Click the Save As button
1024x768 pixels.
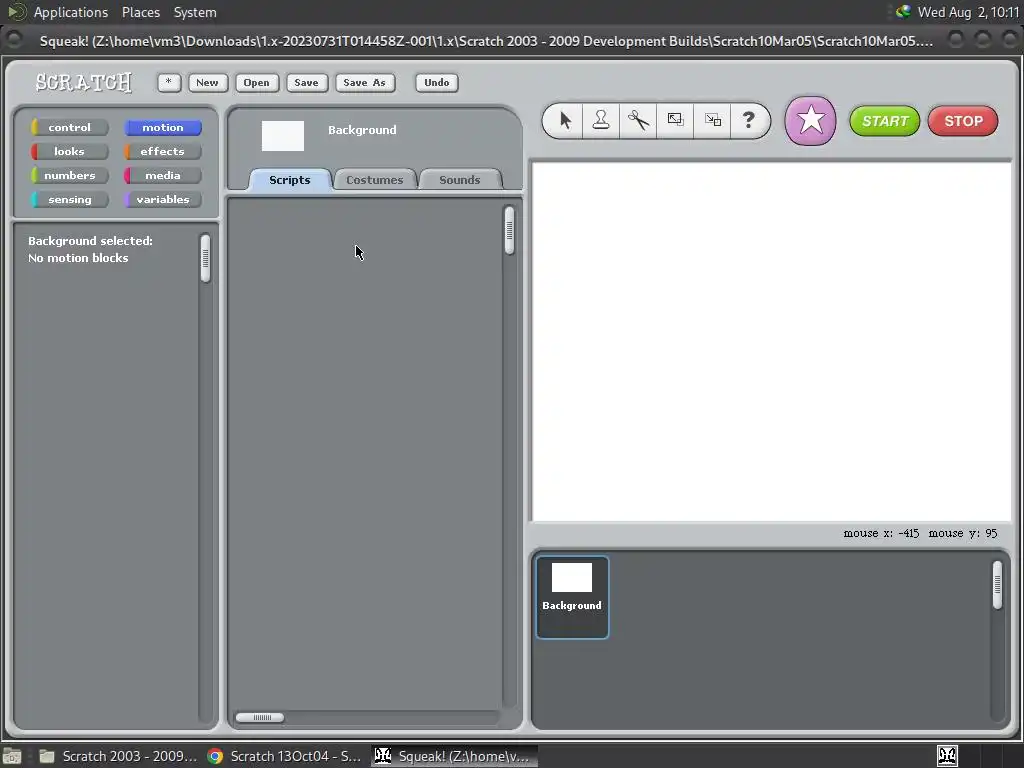[x=365, y=82]
